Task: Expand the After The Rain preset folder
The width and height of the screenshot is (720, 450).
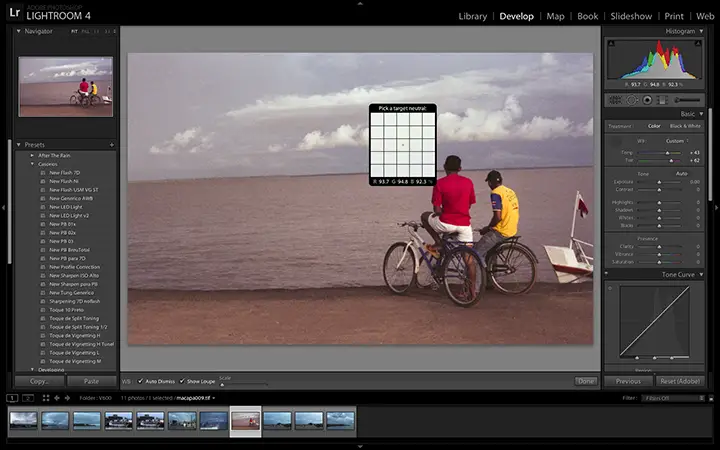Action: pos(32,155)
